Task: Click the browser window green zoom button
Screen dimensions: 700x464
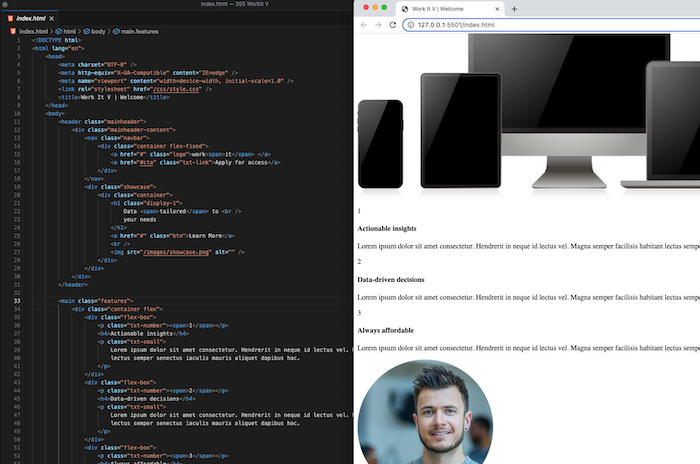Action: click(x=384, y=7)
